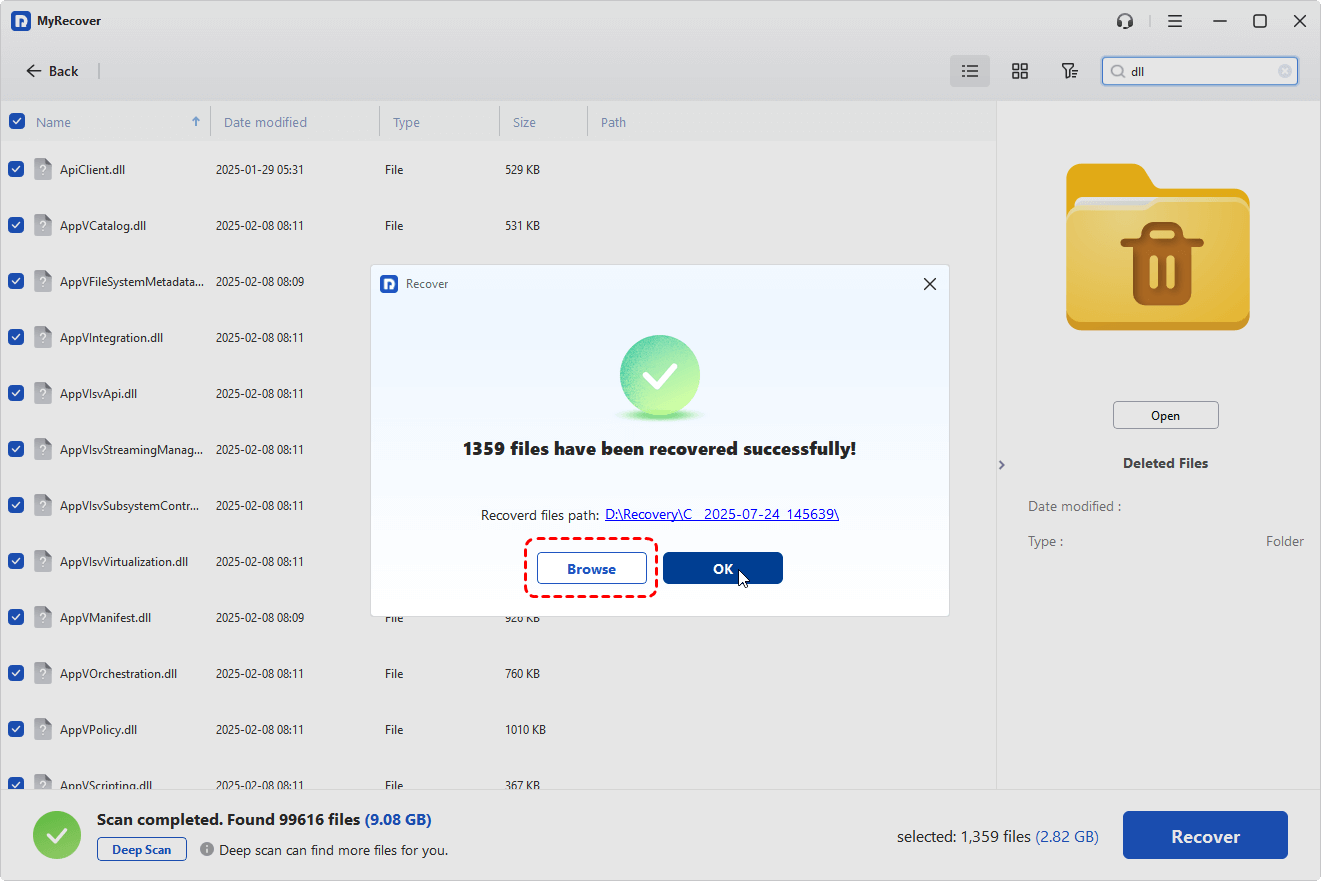Close the Recover dialog
1321x881 pixels.
pos(929,284)
